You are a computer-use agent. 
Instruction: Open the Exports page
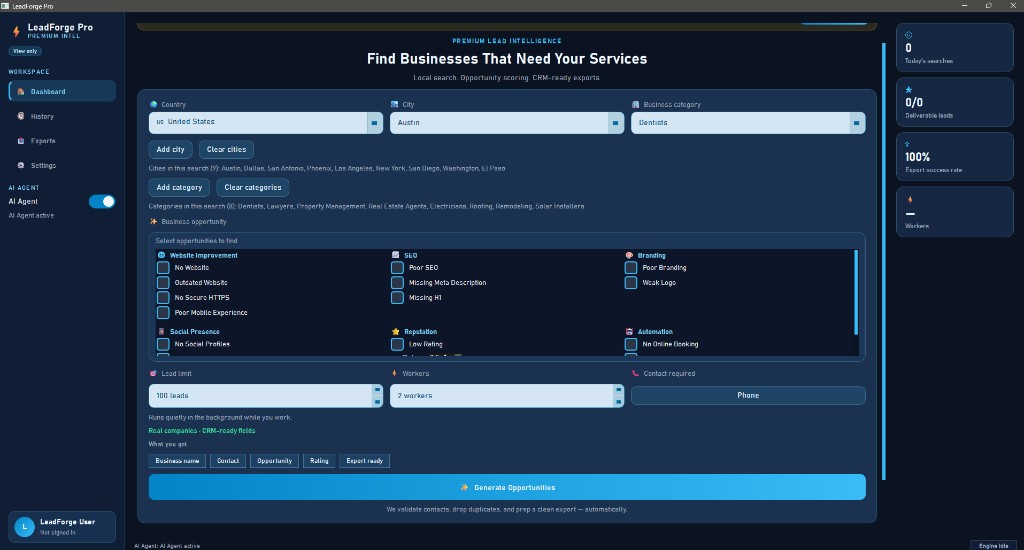(62, 140)
